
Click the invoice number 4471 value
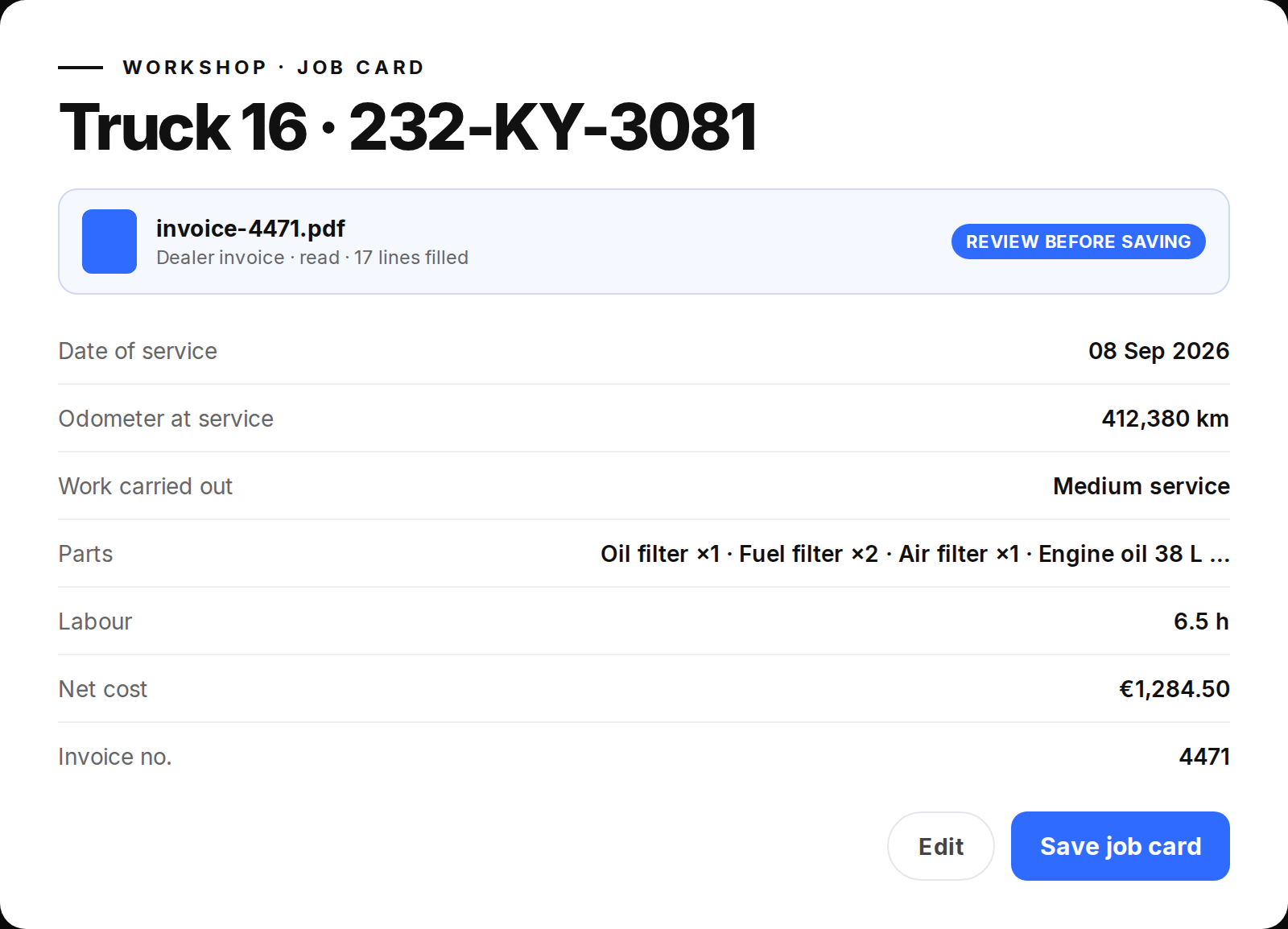pyautogui.click(x=1204, y=757)
